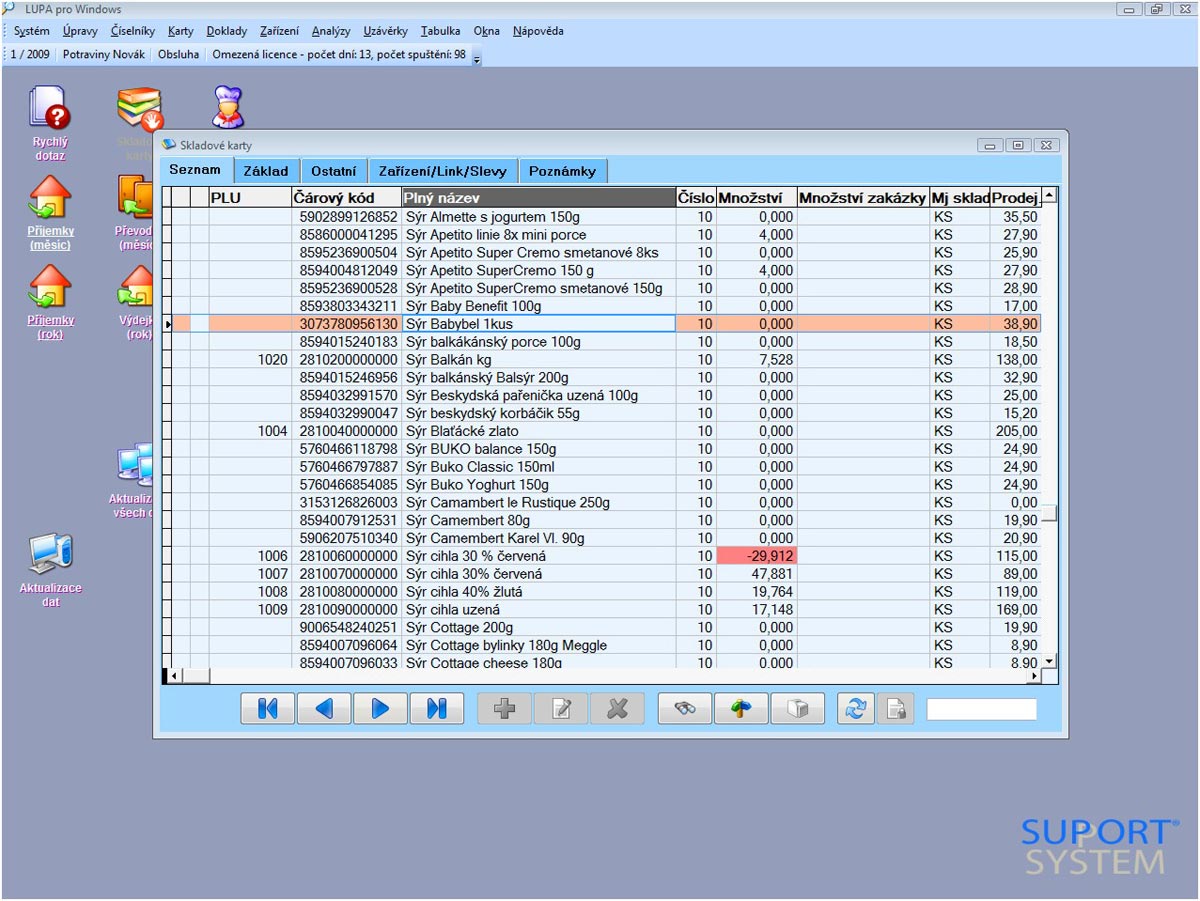This screenshot has width=1200, height=901.
Task: Click the price 205,00 cell
Action: coord(1016,431)
